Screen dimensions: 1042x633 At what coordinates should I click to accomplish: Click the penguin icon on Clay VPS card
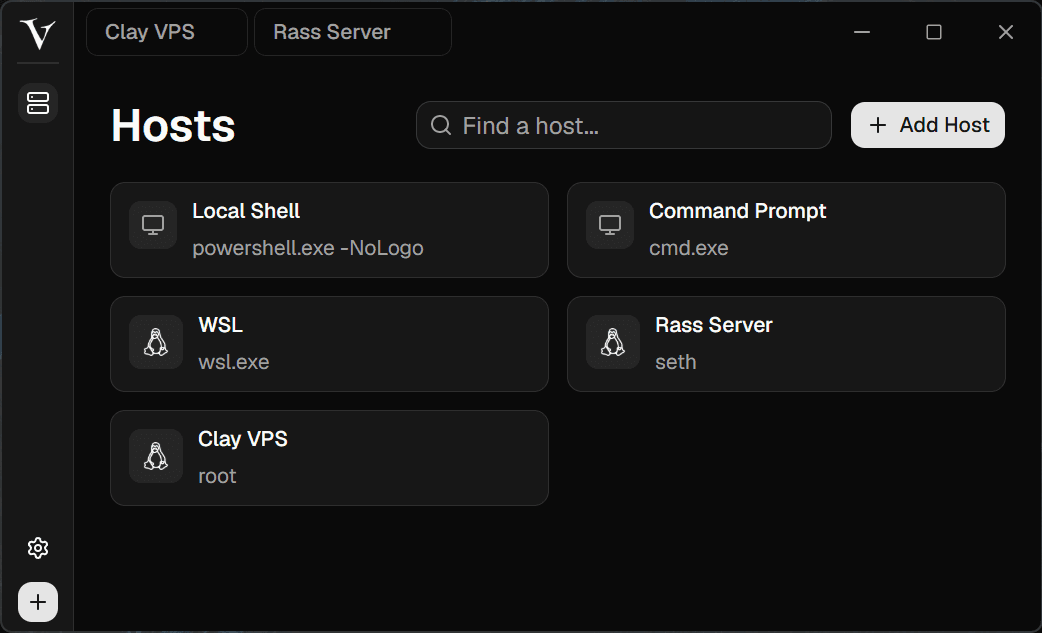click(x=156, y=456)
